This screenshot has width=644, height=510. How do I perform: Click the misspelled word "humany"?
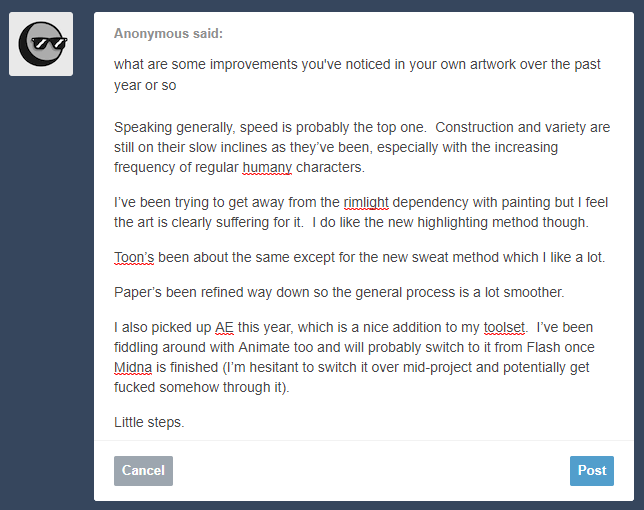click(x=267, y=168)
